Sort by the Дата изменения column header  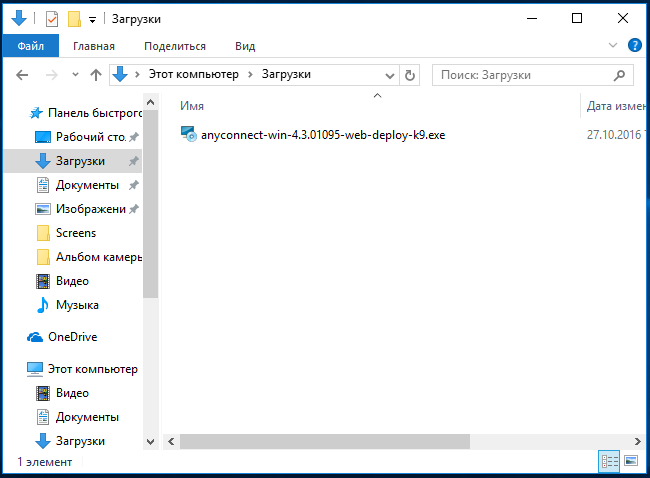click(616, 106)
